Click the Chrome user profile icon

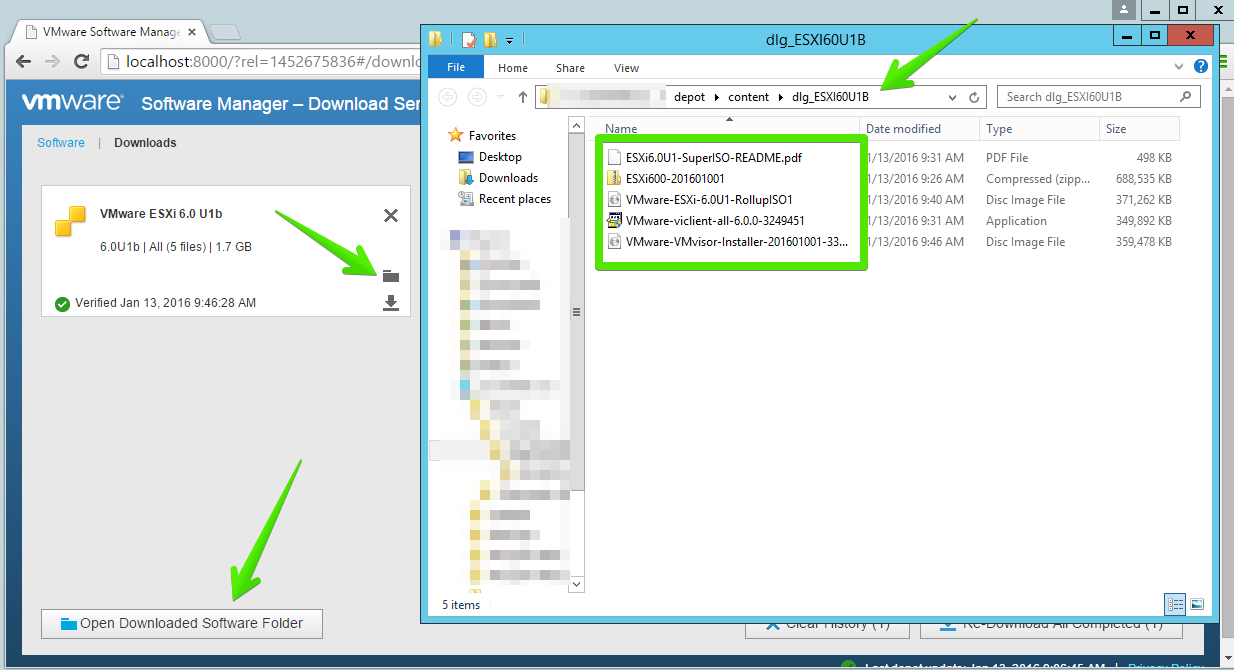coord(1124,9)
